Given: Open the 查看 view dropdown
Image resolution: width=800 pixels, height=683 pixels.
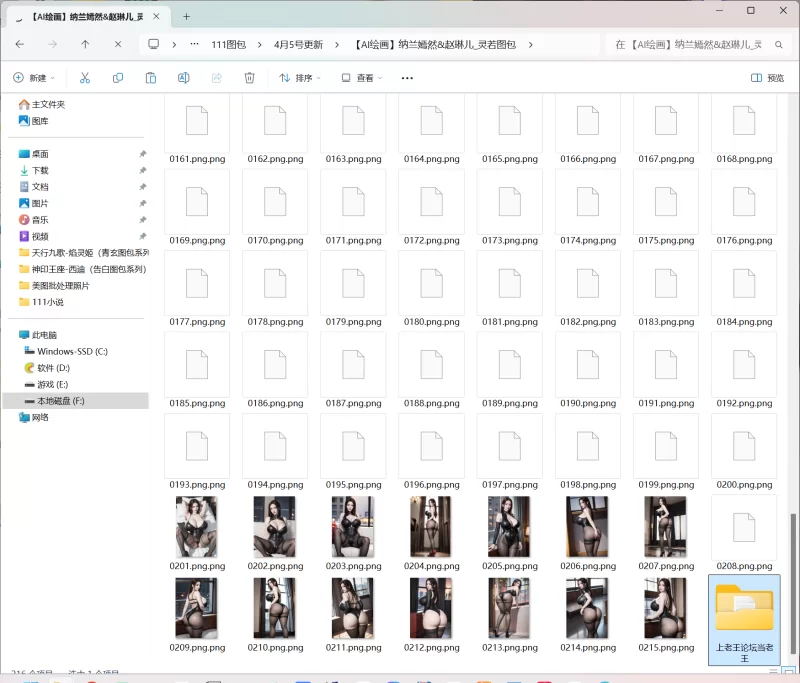Looking at the screenshot, I should tap(362, 78).
